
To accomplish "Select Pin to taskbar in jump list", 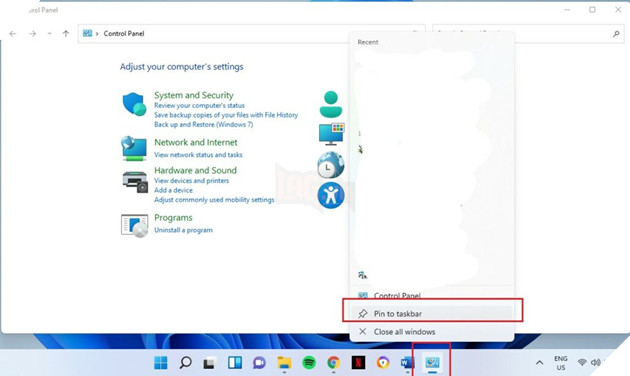I will point(432,314).
